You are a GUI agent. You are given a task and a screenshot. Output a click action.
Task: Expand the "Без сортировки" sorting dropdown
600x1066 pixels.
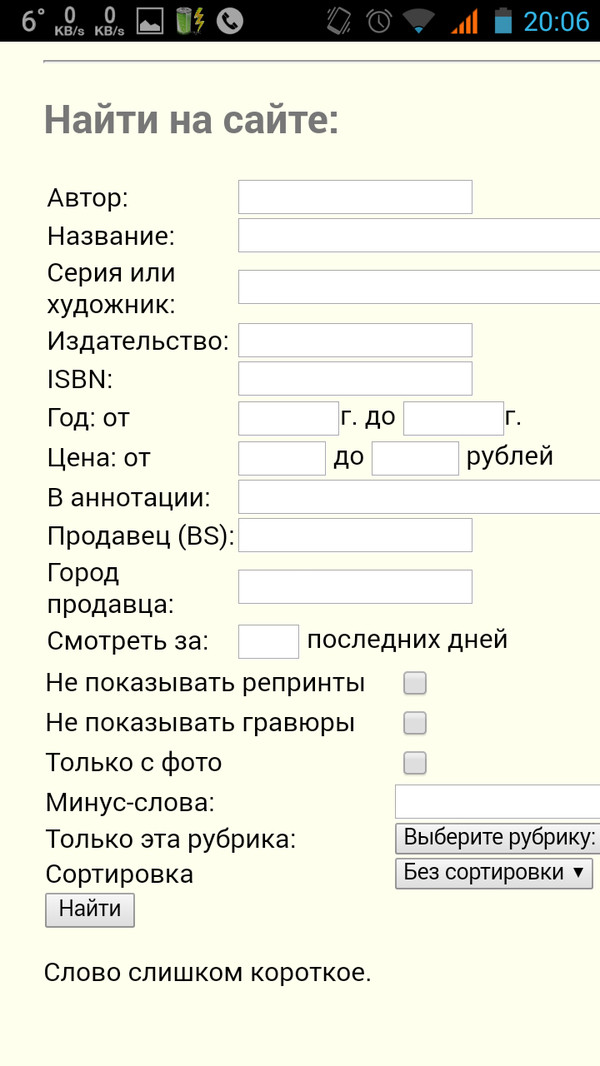[x=494, y=873]
